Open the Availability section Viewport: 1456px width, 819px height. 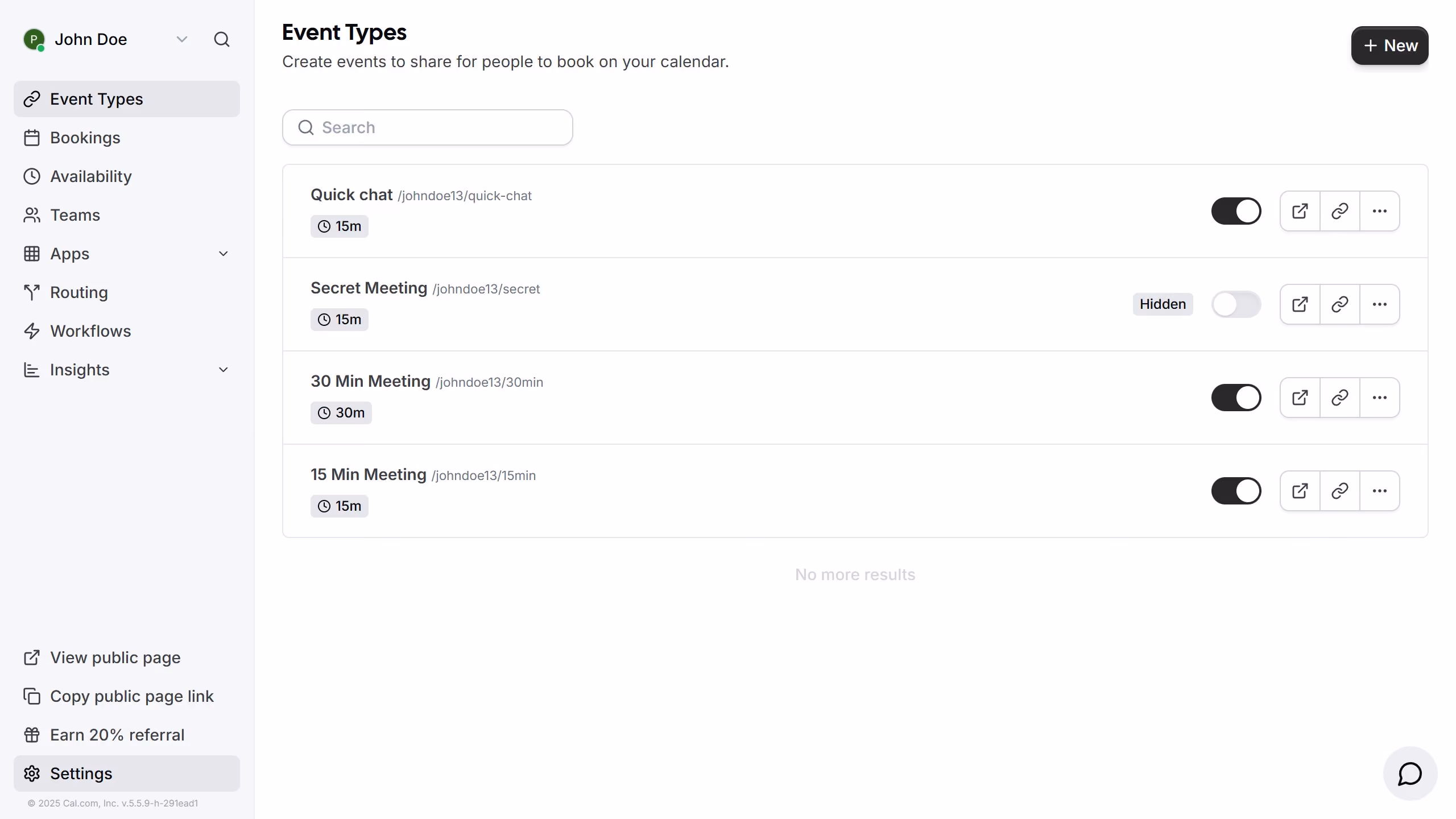[127, 176]
